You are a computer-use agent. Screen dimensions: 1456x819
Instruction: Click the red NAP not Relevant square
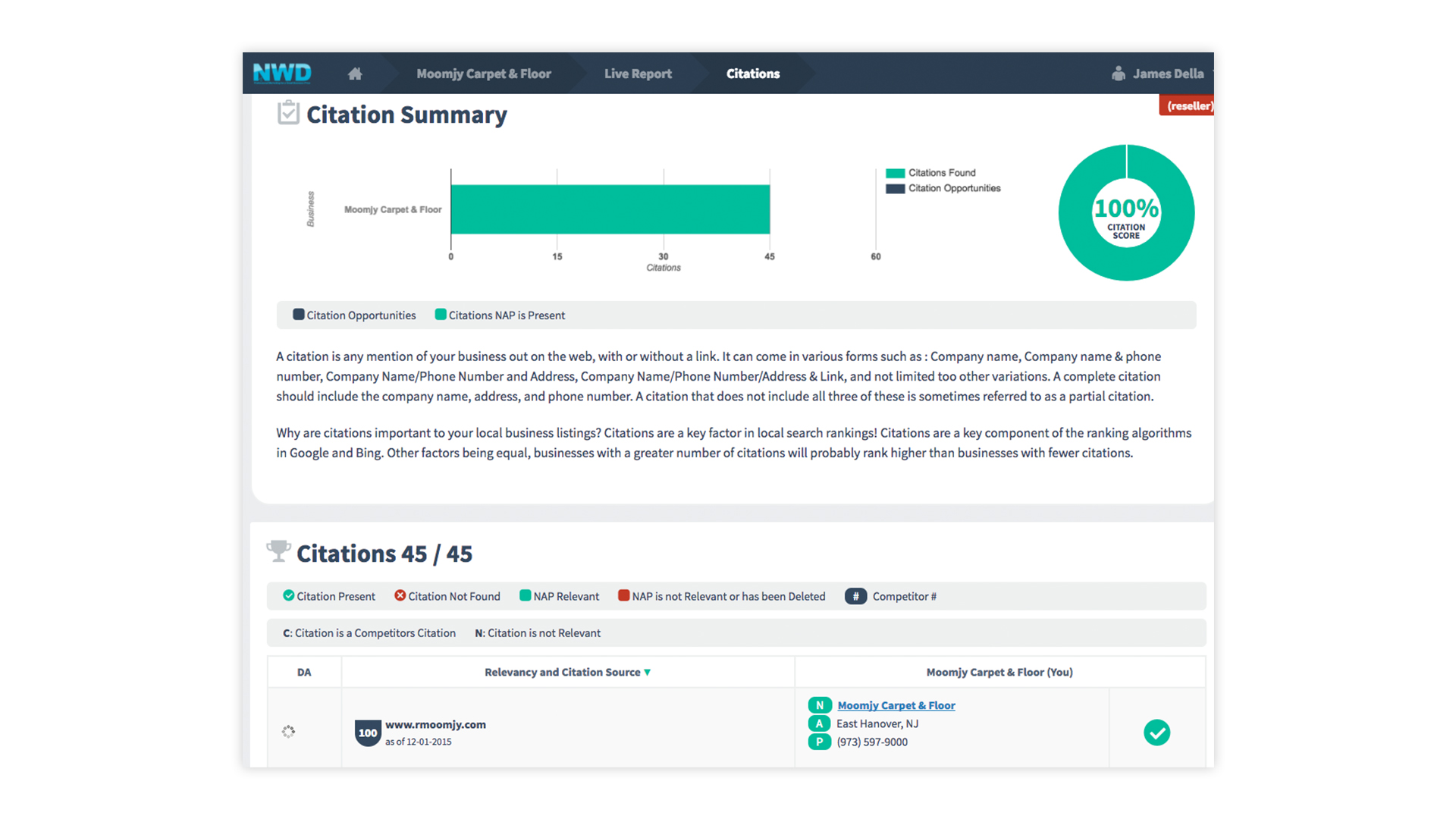pyautogui.click(x=623, y=596)
